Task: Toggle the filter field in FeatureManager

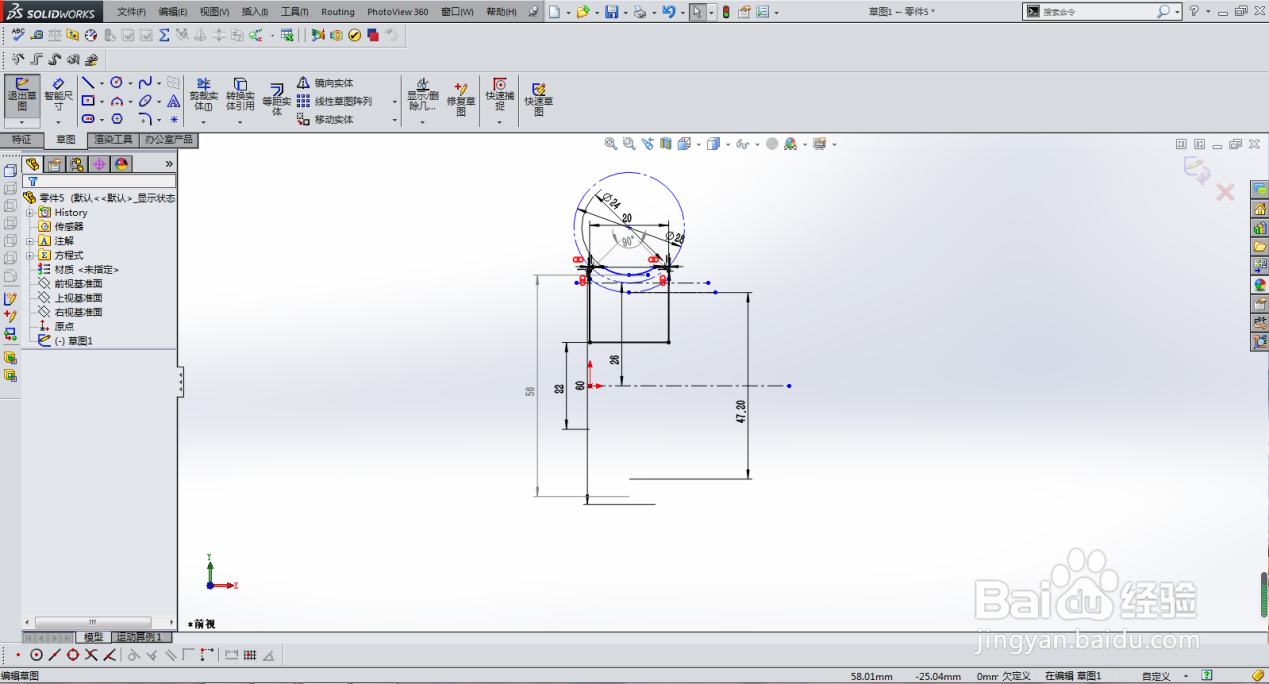Action: point(33,181)
